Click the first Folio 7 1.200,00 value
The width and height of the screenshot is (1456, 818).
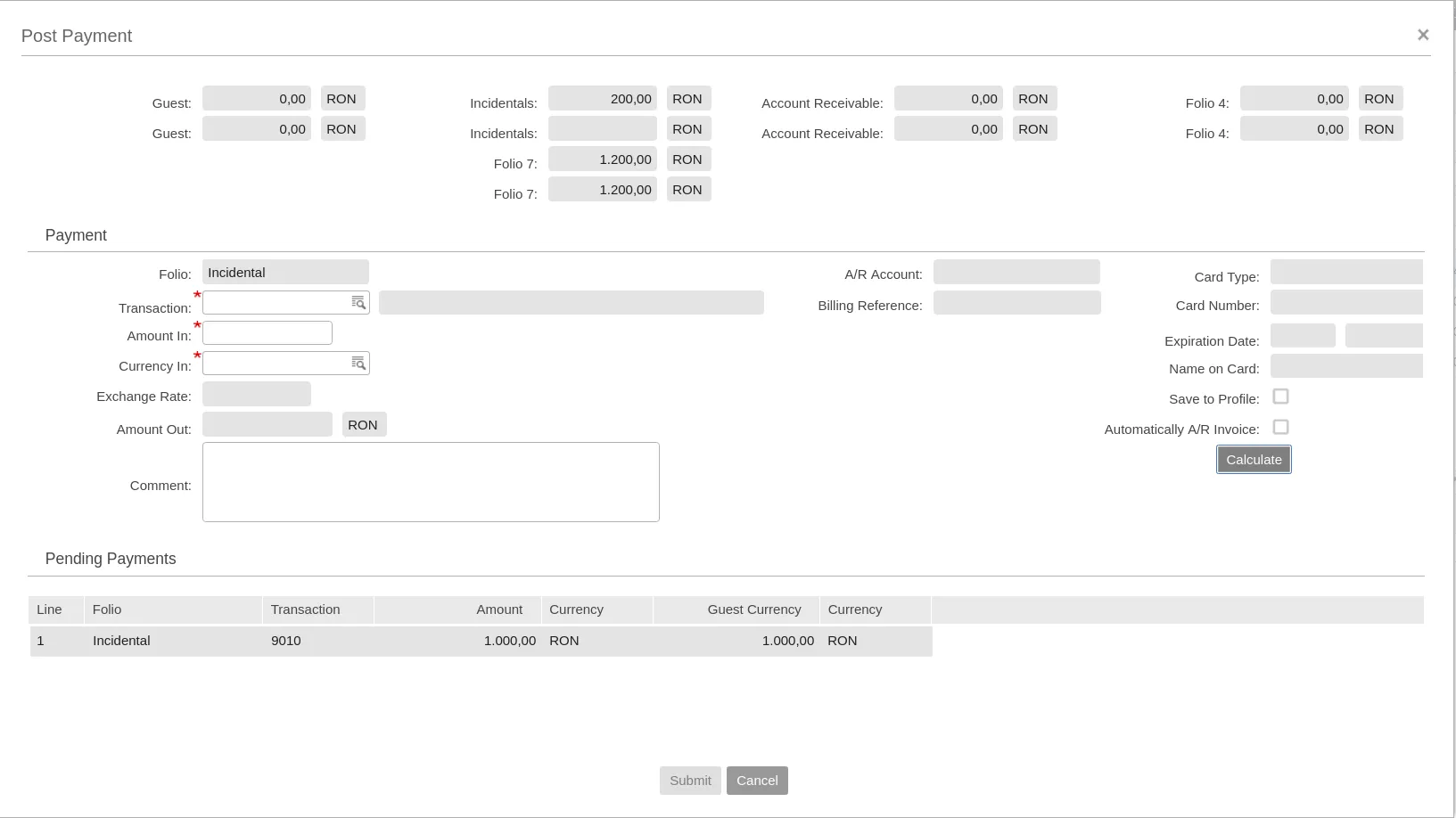603,159
